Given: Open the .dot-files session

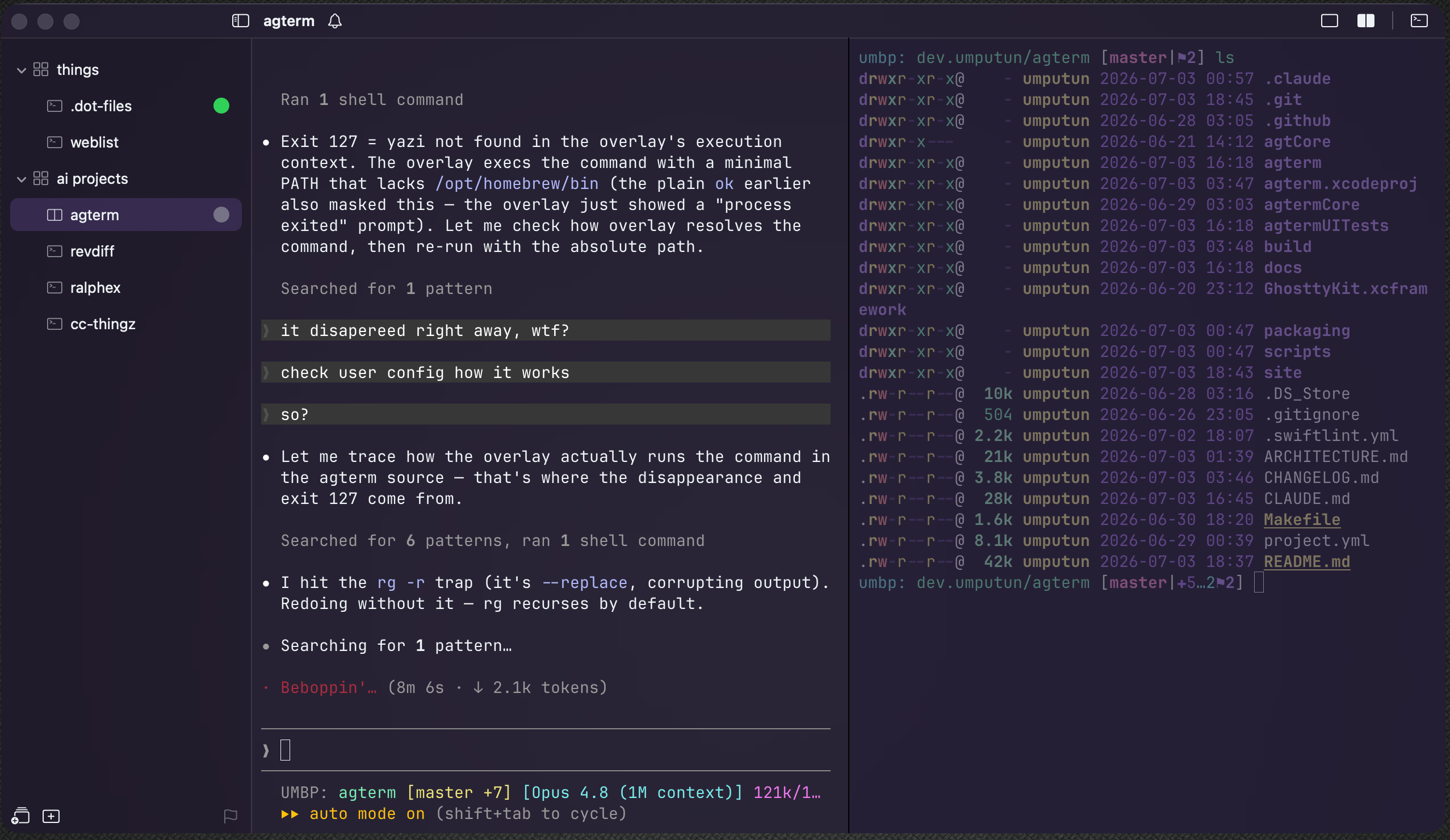Looking at the screenshot, I should (x=126, y=106).
